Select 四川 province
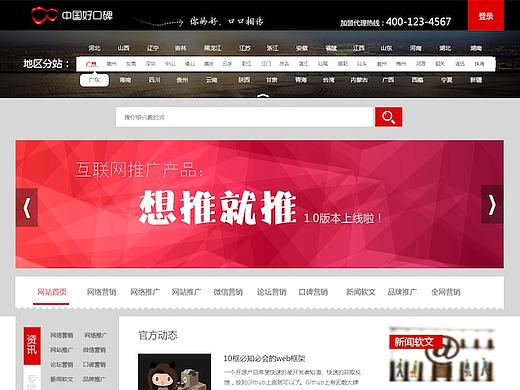Screen dimensions: 520x390 154,80
